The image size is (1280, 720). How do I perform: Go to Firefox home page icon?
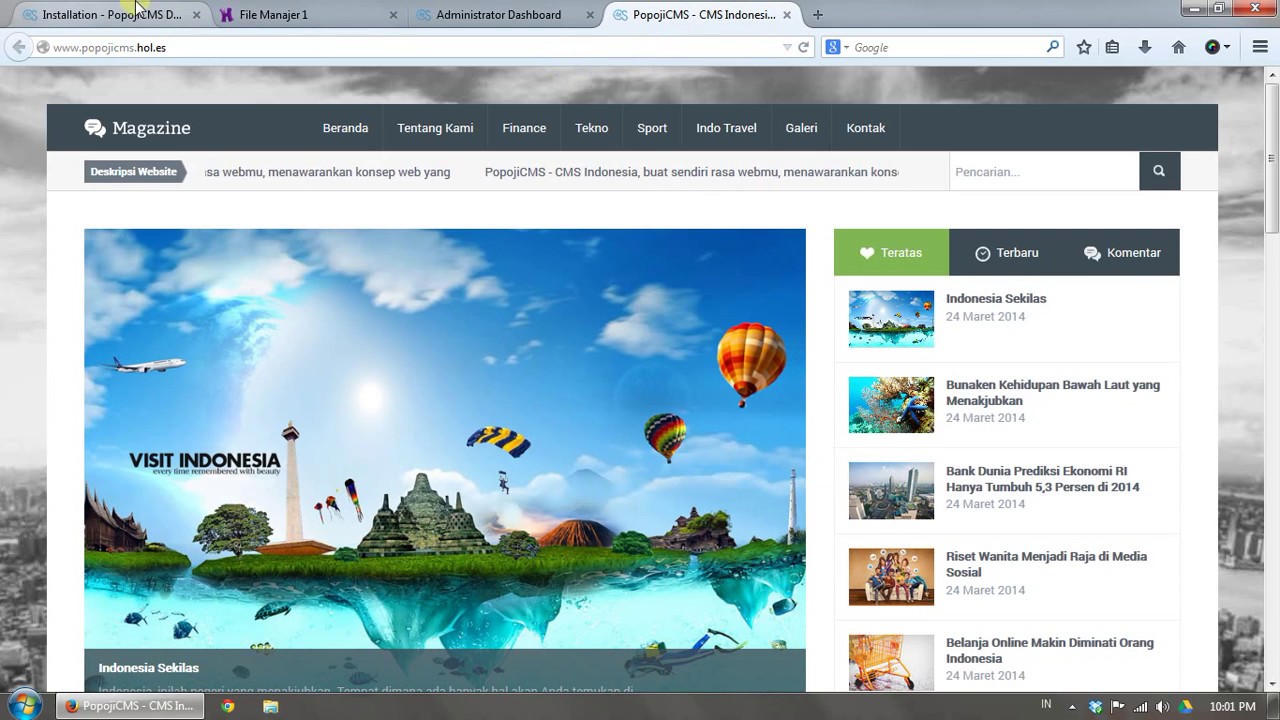click(1178, 47)
